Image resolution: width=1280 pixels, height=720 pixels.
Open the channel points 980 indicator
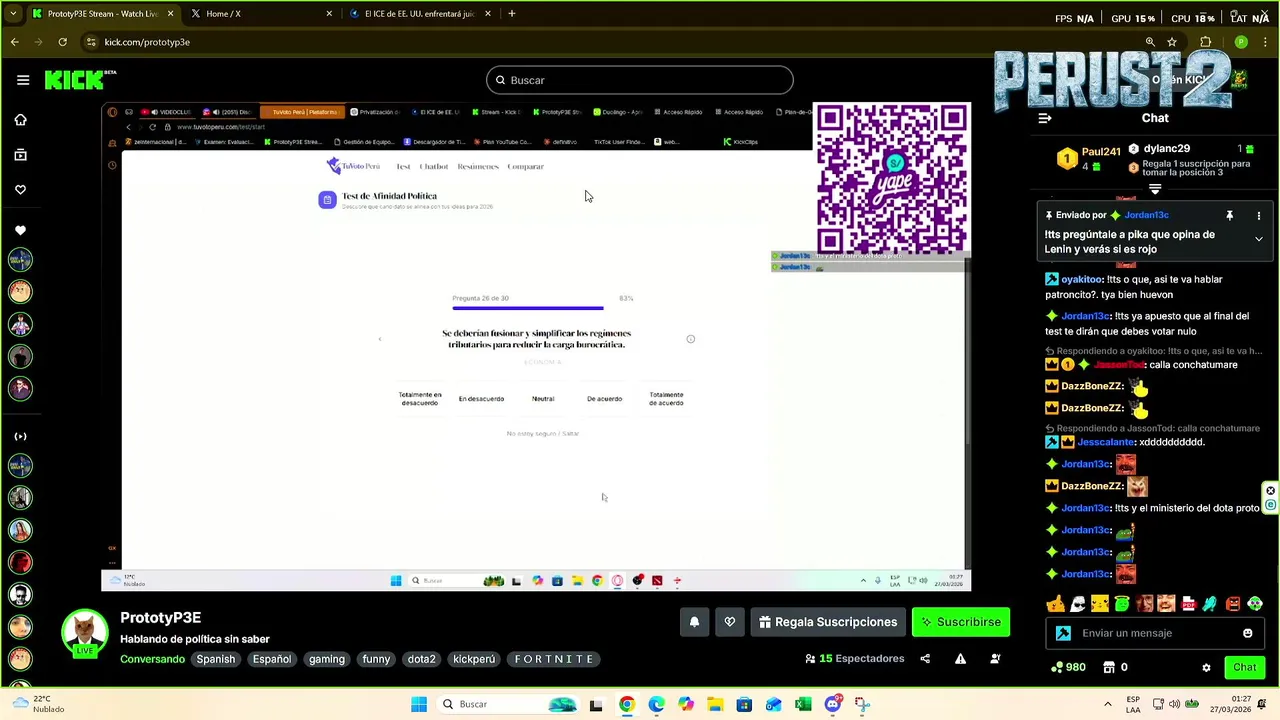(x=1068, y=667)
